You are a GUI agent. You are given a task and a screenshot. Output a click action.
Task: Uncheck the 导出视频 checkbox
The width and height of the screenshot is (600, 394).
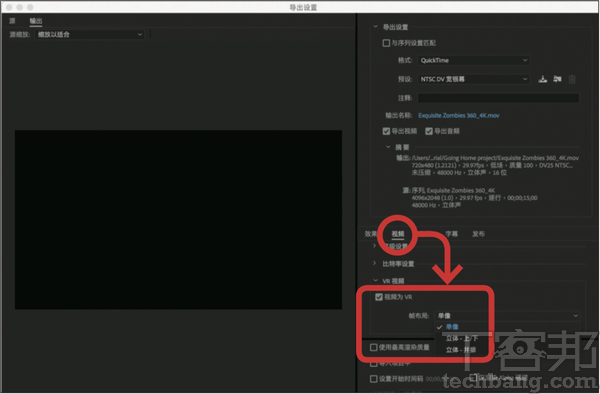tap(386, 131)
